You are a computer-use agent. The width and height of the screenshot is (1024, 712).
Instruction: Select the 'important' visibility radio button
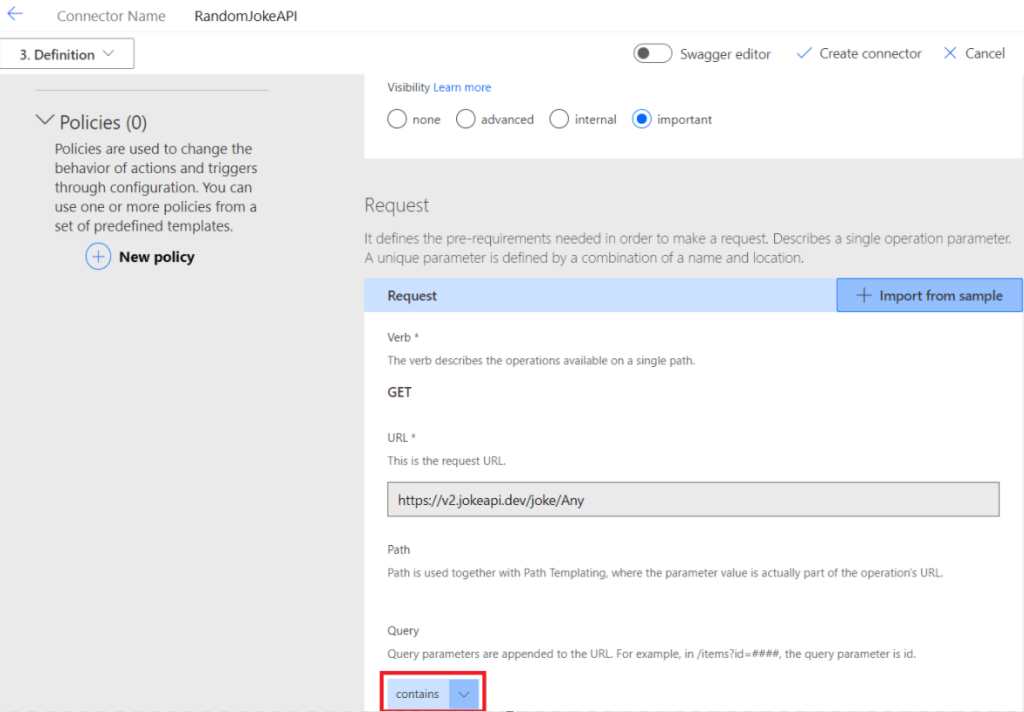click(642, 119)
